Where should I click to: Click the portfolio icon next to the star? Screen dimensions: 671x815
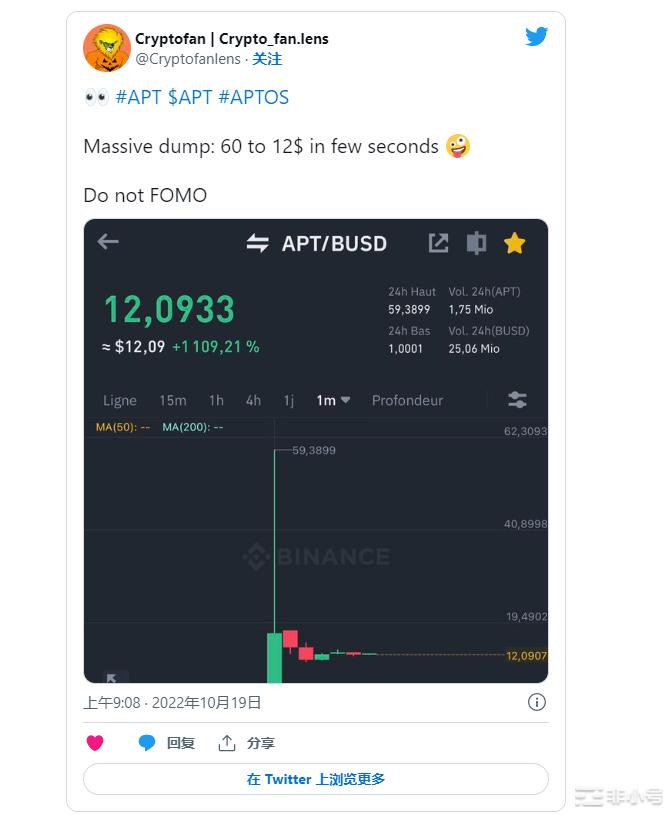tap(475, 242)
